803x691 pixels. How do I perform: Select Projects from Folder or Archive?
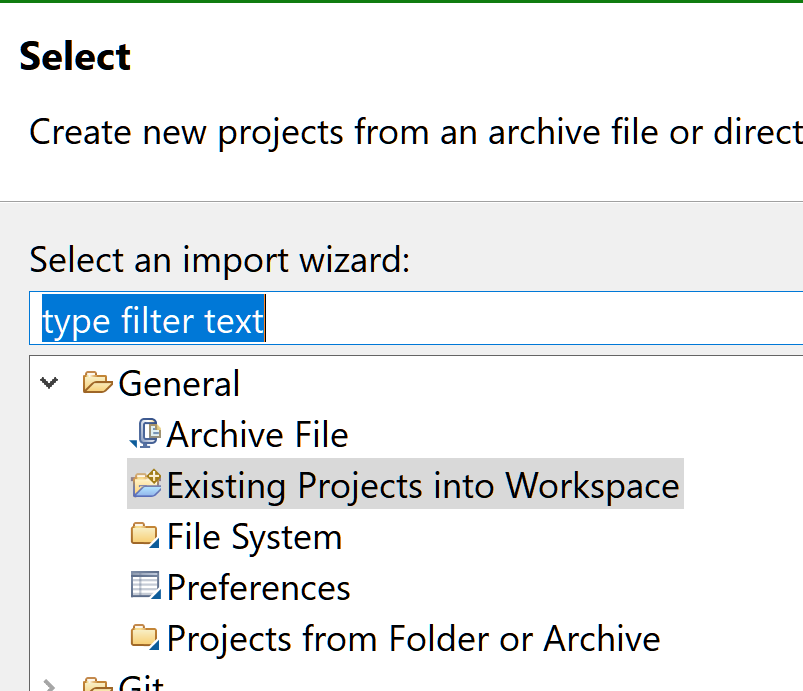point(413,638)
